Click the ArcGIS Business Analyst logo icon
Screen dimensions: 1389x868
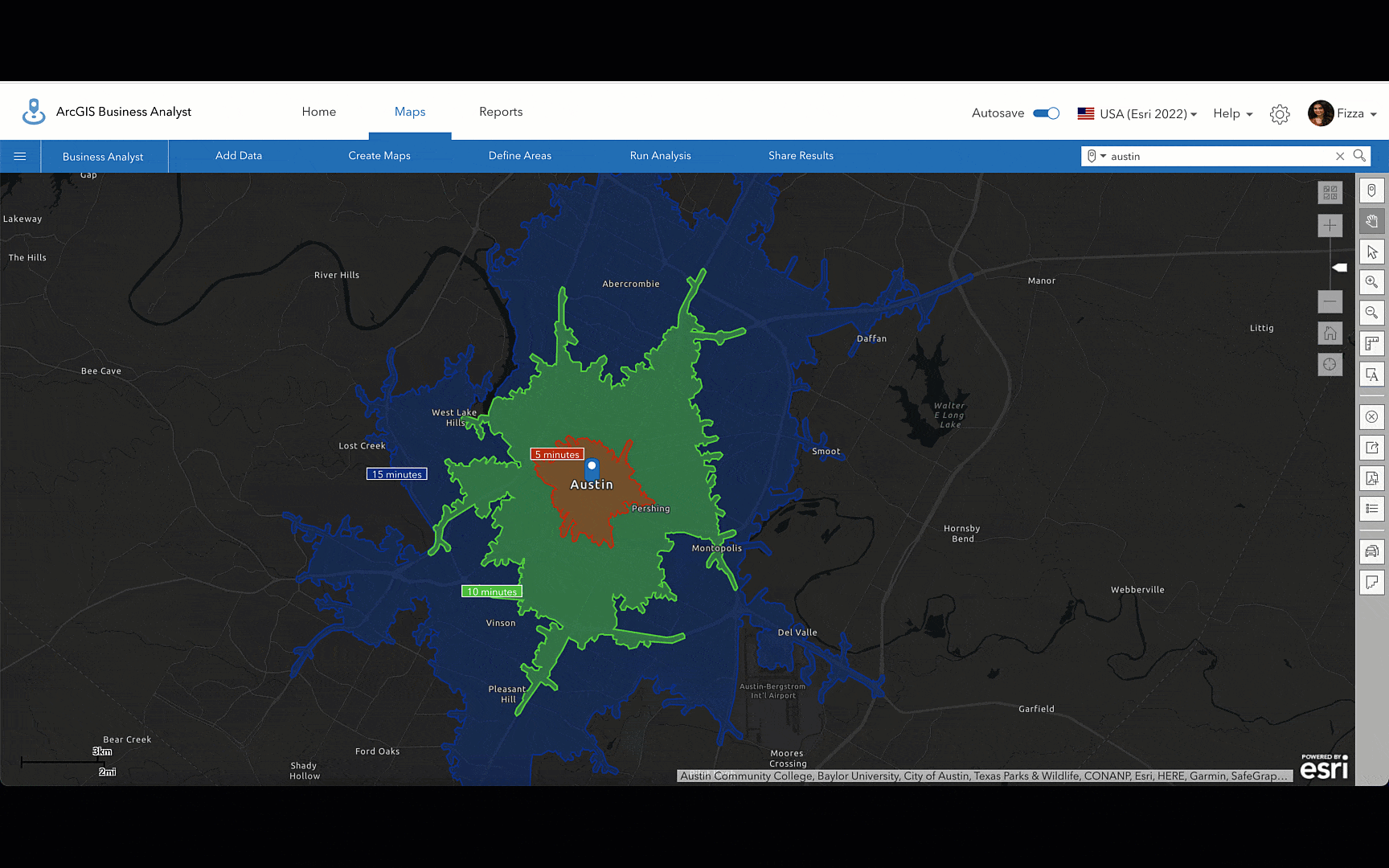pos(34,112)
